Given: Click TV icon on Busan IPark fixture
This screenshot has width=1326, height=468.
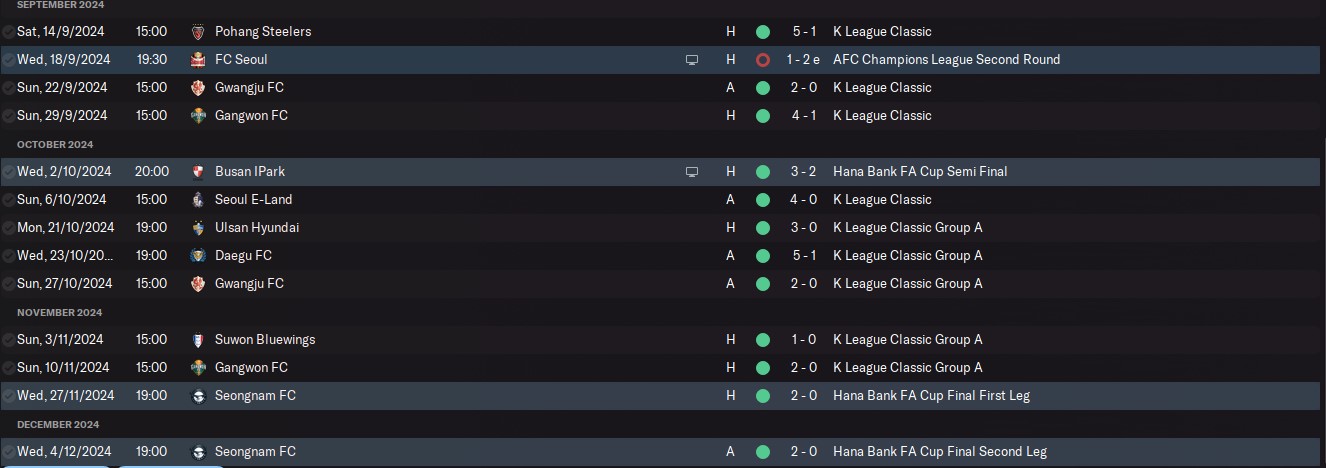Looking at the screenshot, I should pyautogui.click(x=691, y=172).
